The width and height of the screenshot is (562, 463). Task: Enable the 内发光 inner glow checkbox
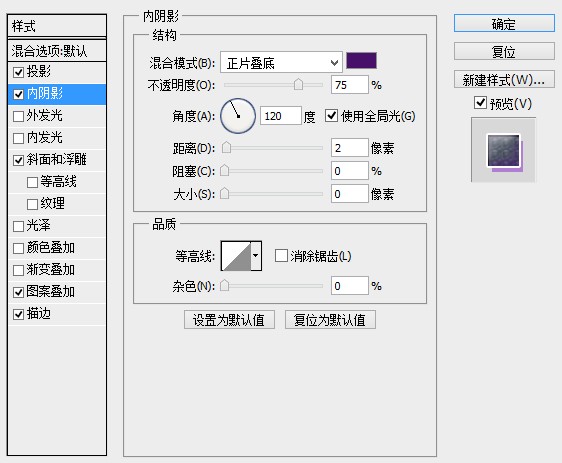(x=18, y=138)
